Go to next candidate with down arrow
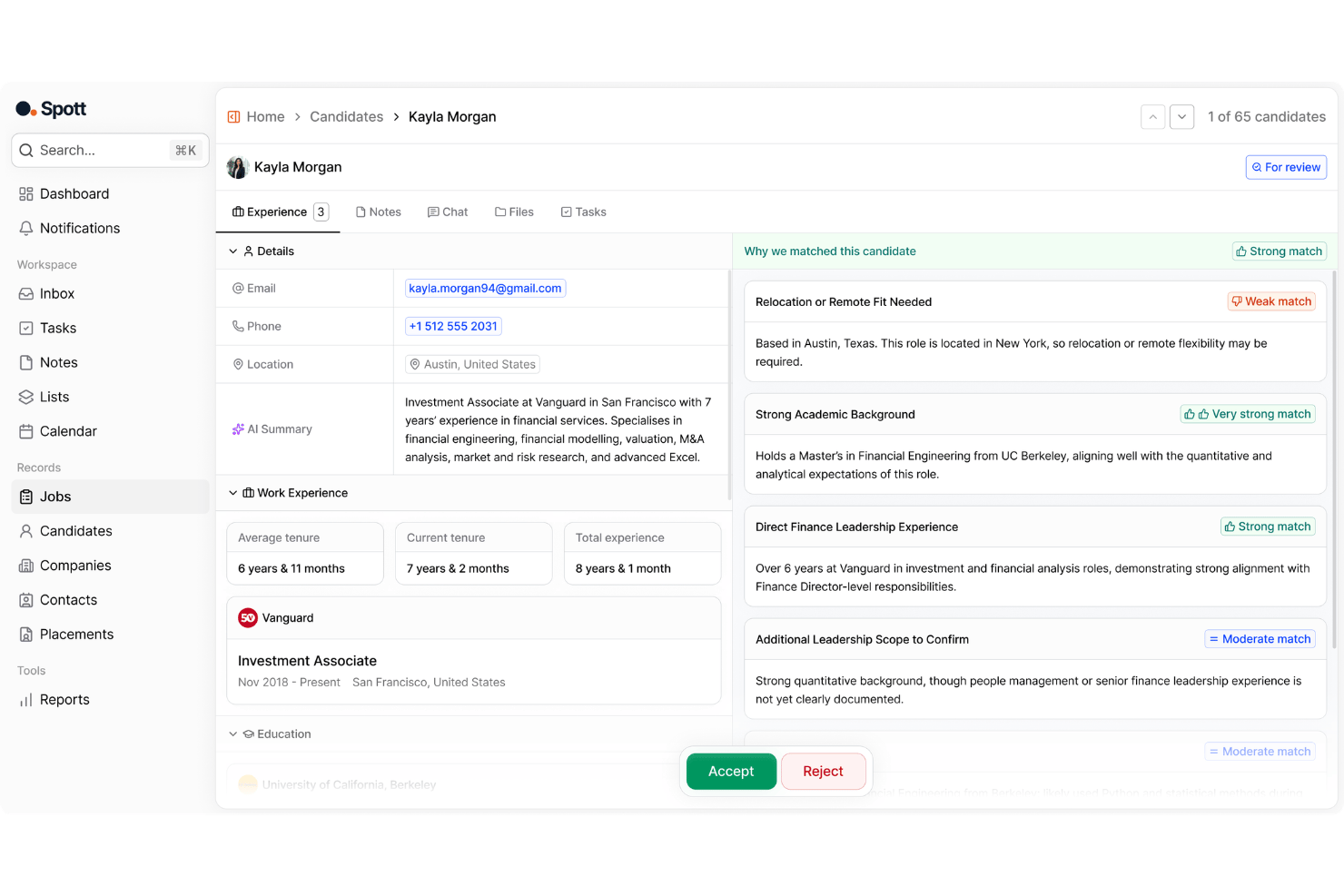 pos(1181,117)
